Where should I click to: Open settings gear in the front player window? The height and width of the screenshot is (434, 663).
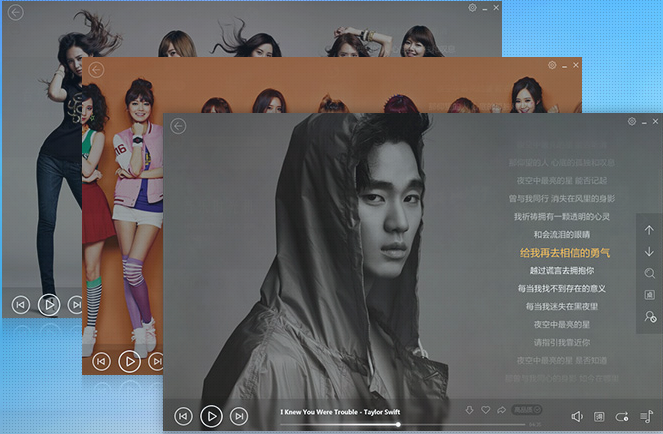coord(632,121)
